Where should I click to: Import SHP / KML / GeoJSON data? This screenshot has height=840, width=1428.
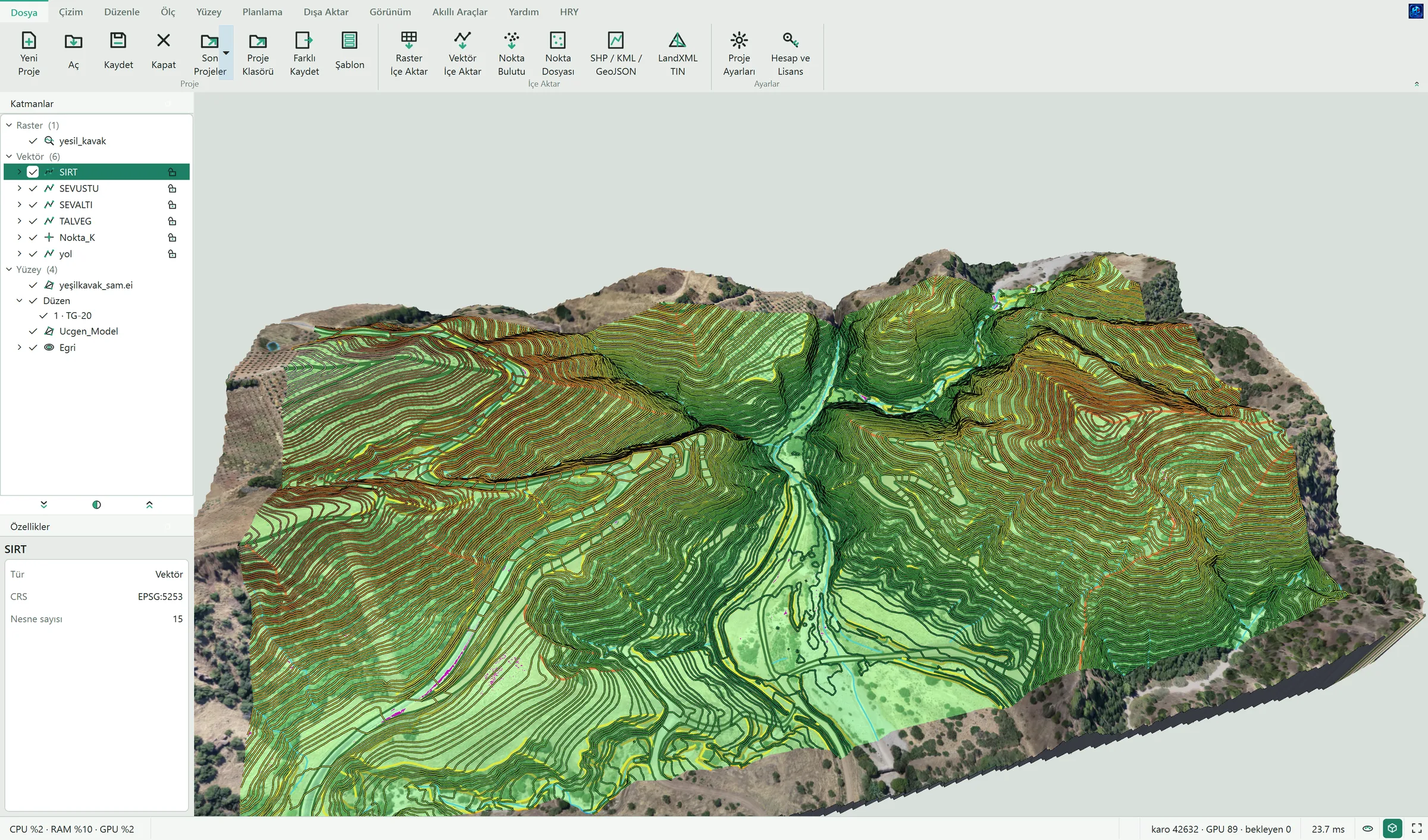(616, 54)
